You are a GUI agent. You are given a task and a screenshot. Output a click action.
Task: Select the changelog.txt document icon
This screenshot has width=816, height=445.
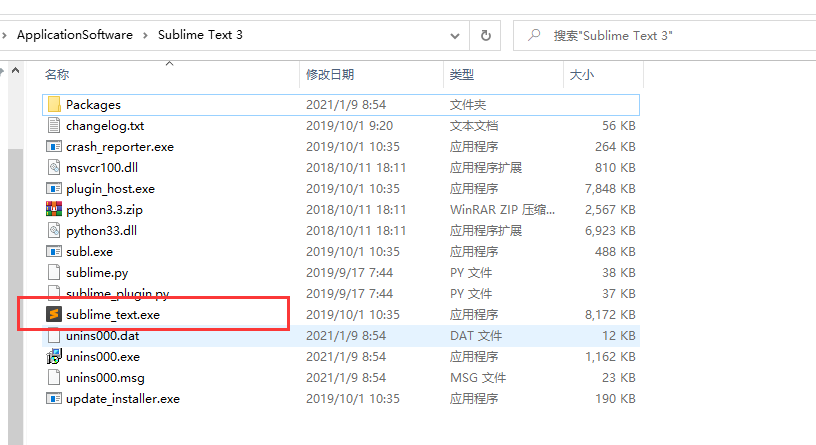54,125
